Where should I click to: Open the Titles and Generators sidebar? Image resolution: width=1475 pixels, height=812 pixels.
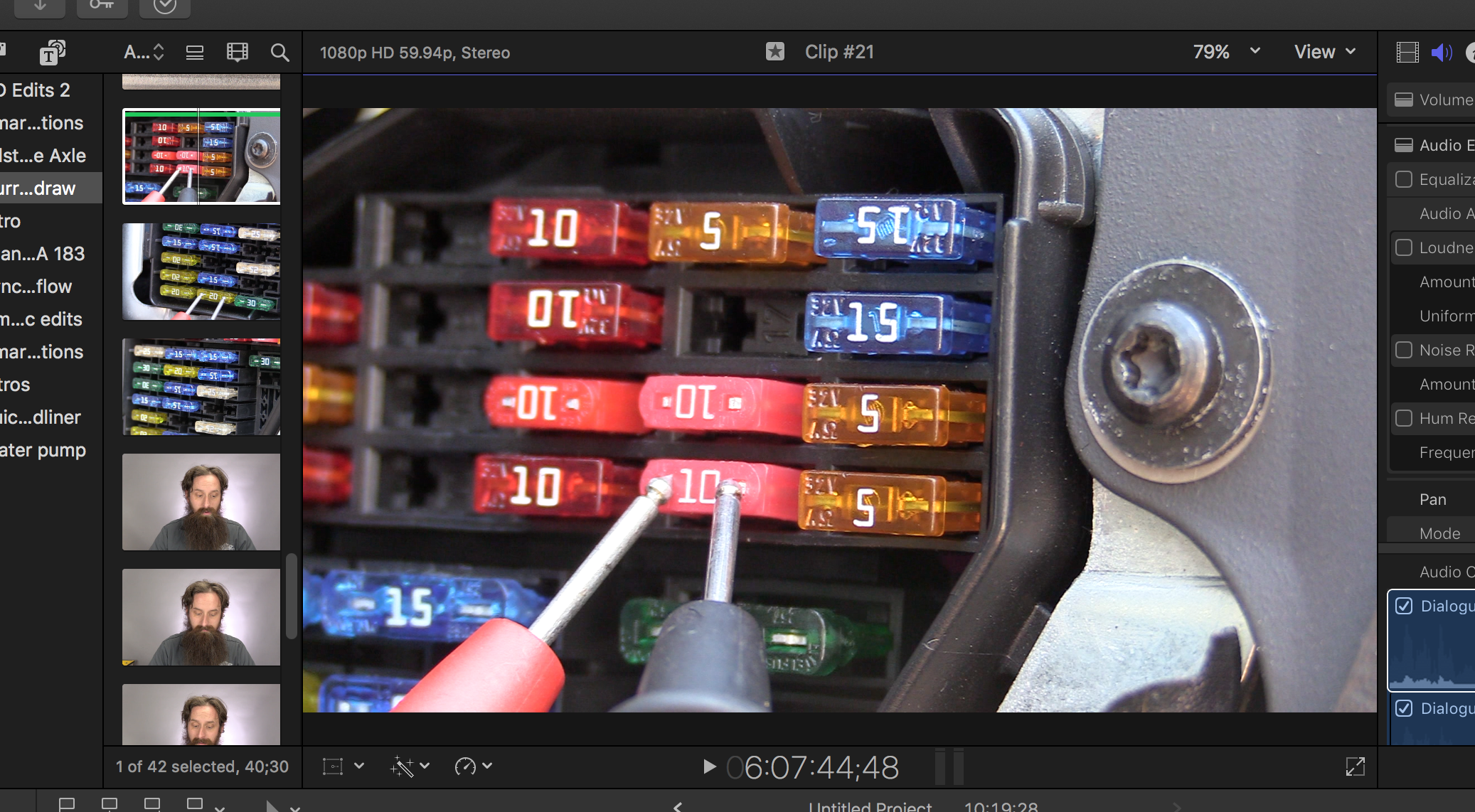click(x=52, y=53)
